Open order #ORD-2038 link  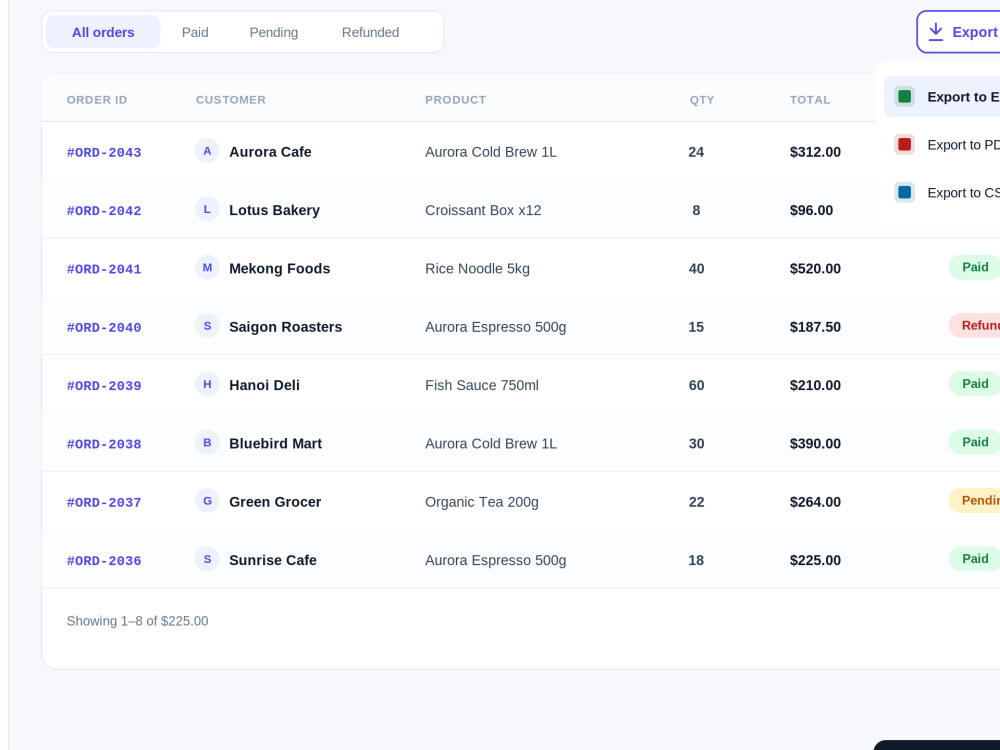tap(104, 444)
